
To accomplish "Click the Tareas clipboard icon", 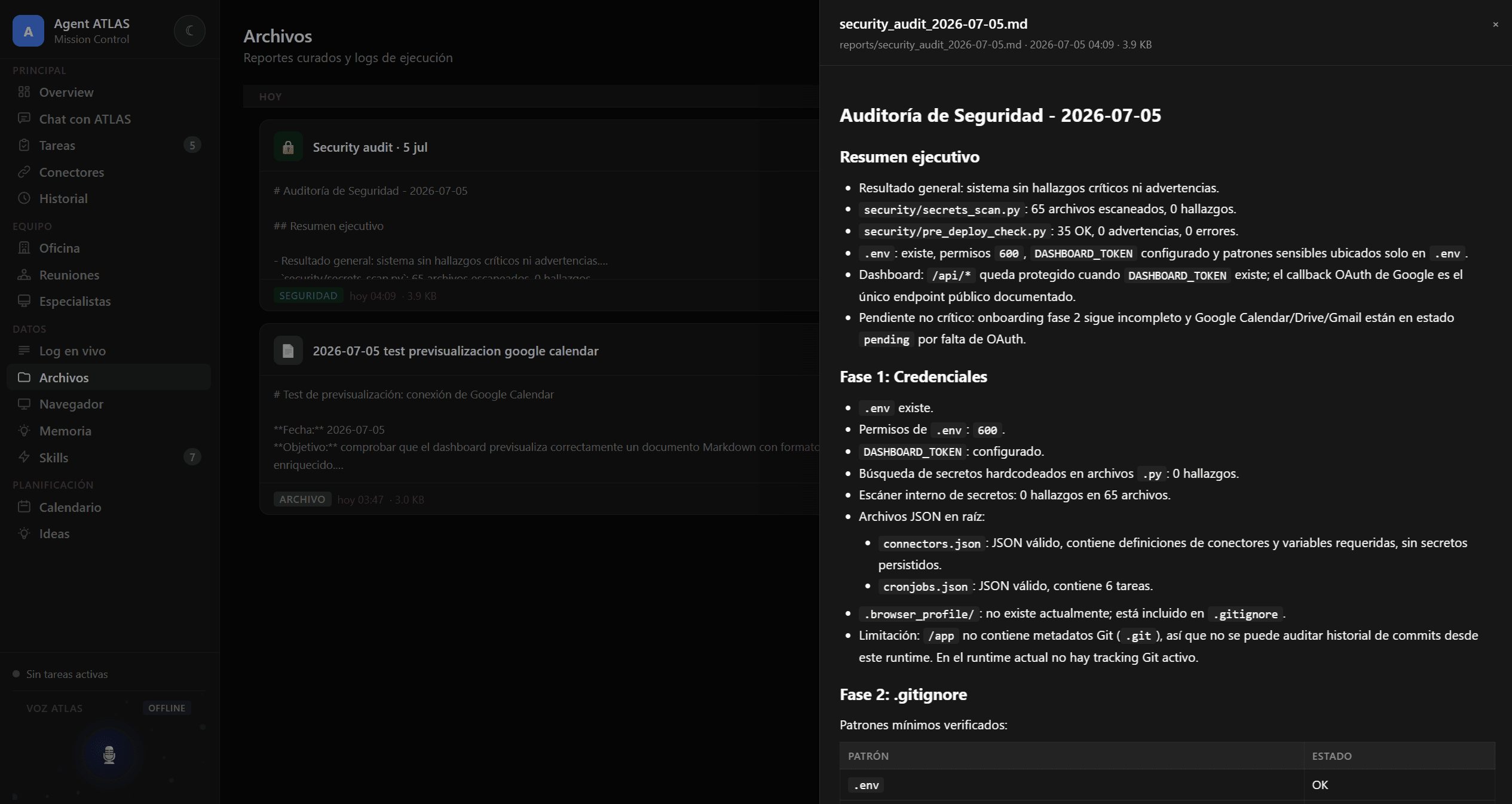I will tap(24, 145).
